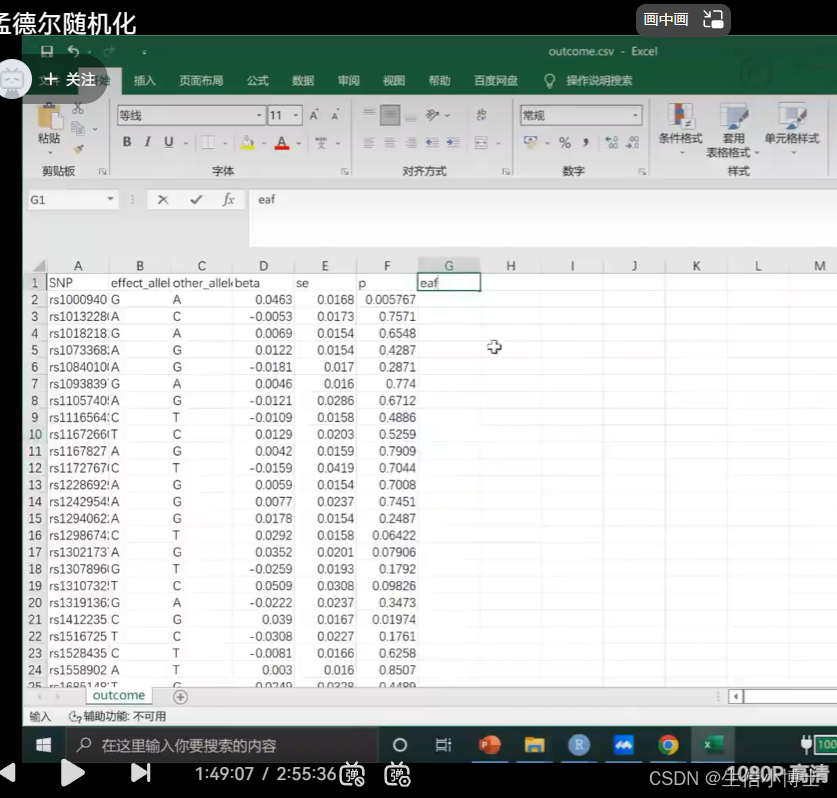Apply the red font color A
The height and width of the screenshot is (798, 837).
point(282,143)
